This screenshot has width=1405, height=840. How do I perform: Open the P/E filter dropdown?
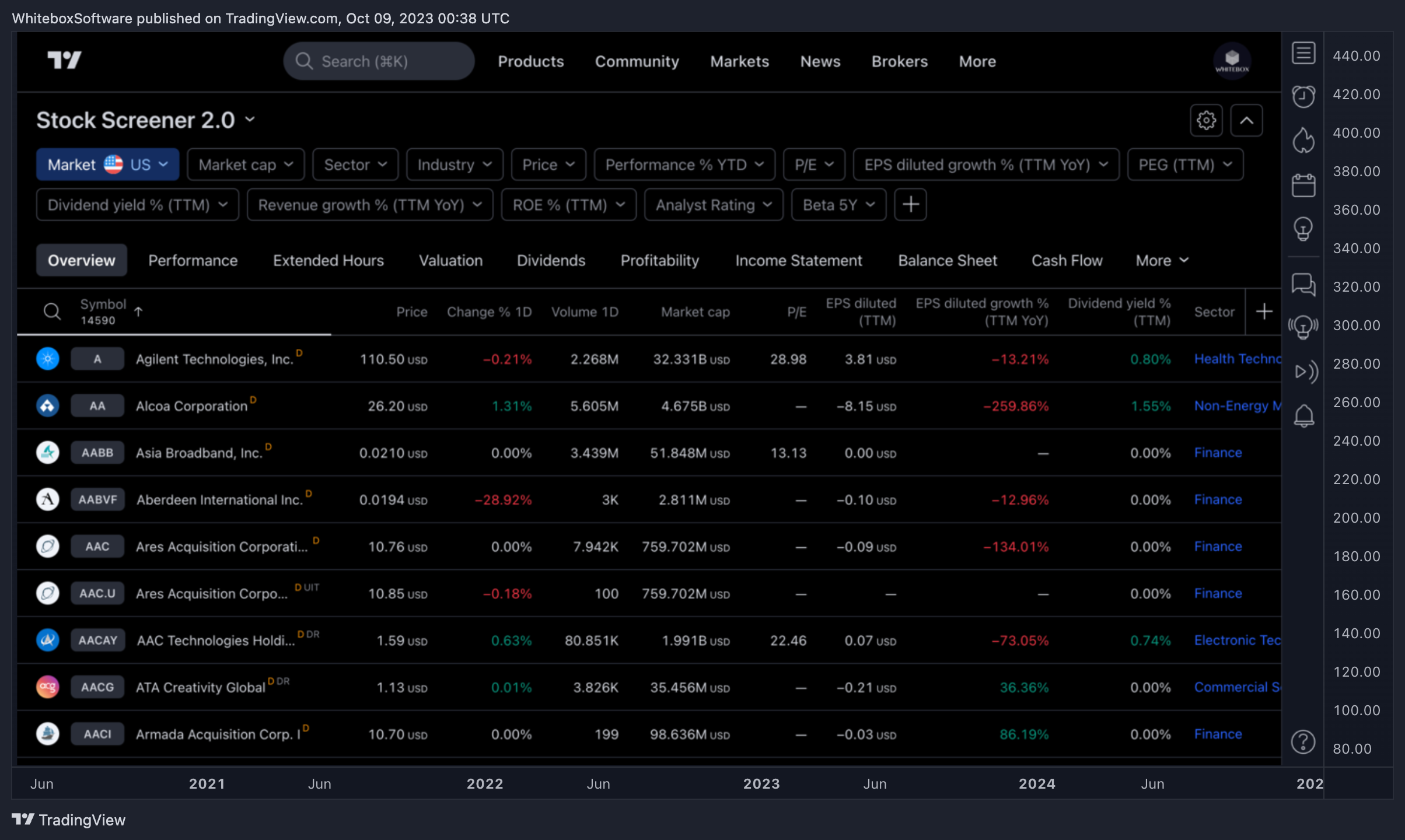tap(814, 164)
